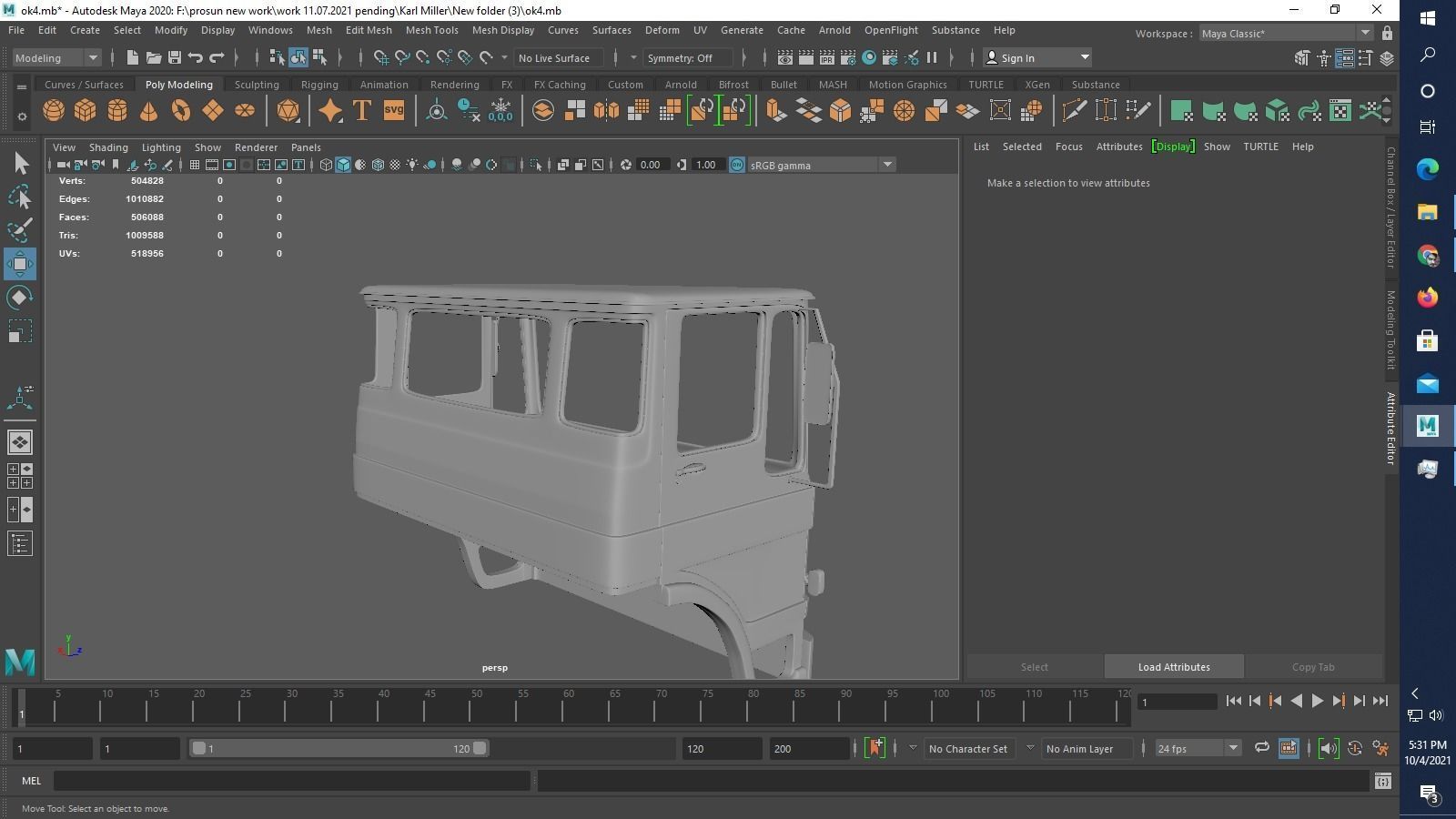Open the Sign In dropdown
1456x819 pixels.
1037,57
